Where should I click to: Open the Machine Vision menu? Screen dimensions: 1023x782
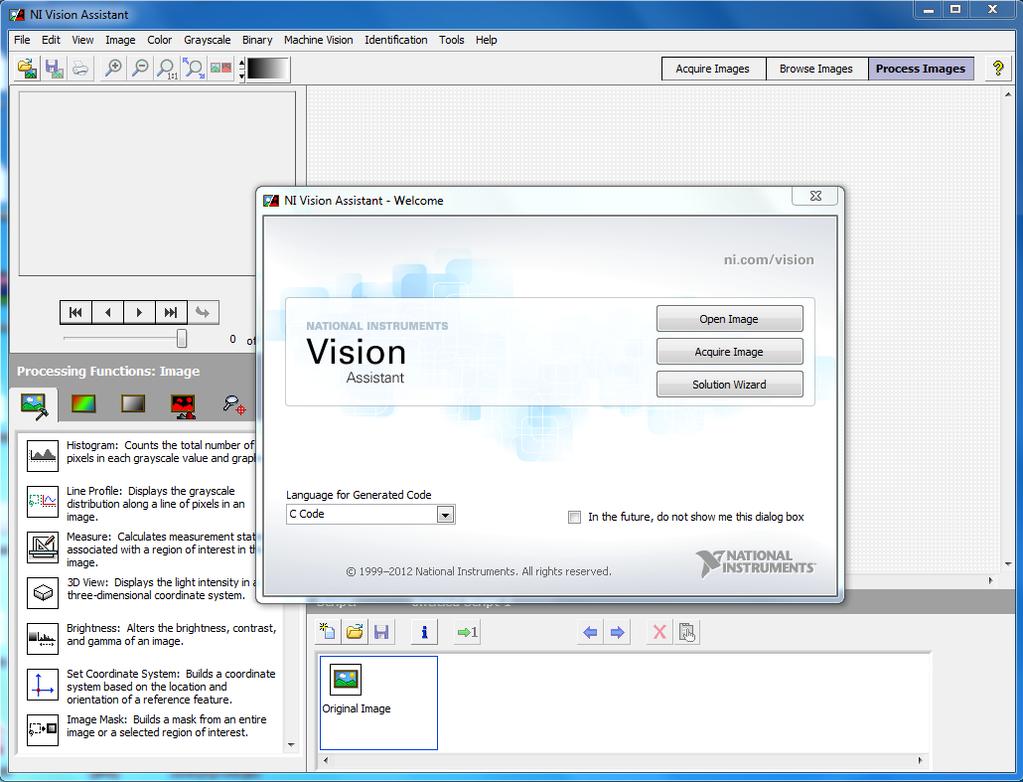[x=318, y=40]
